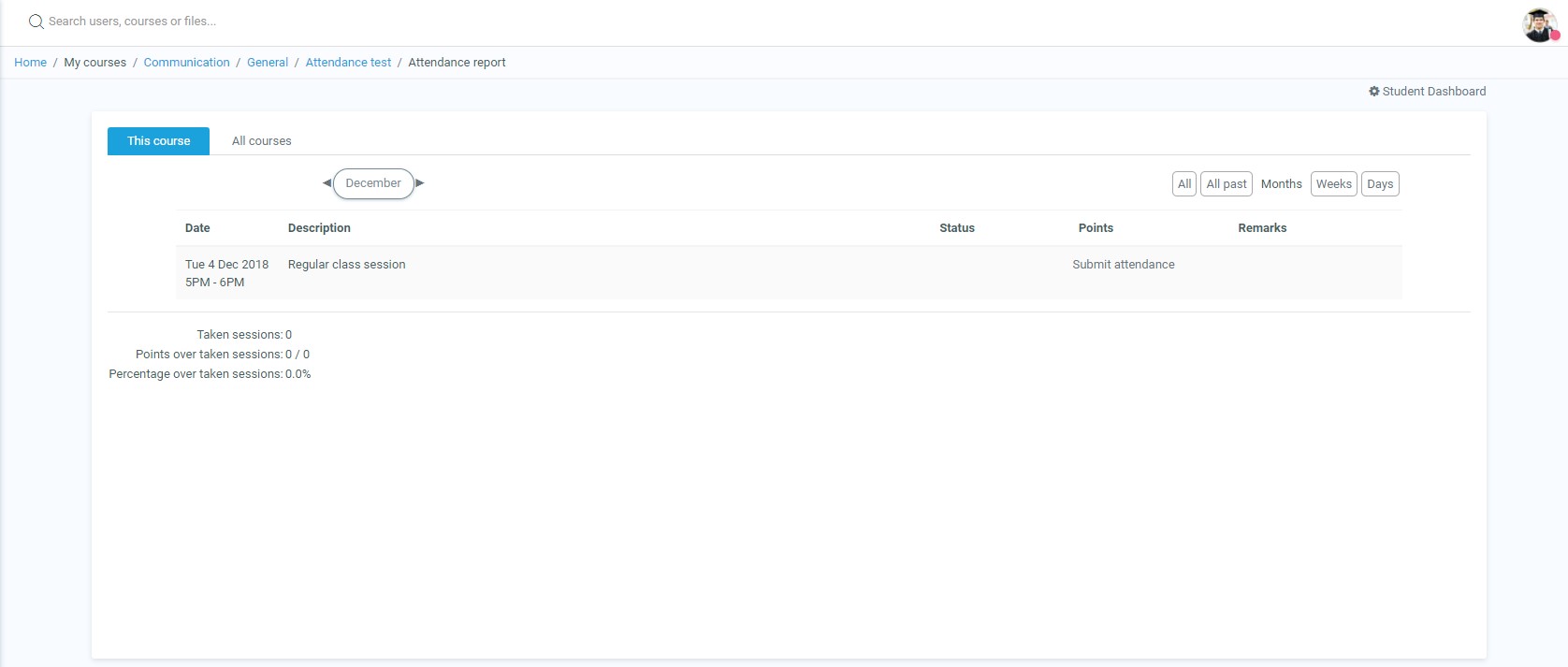1568x667 pixels.
Task: Select the This course tab
Action: point(158,141)
